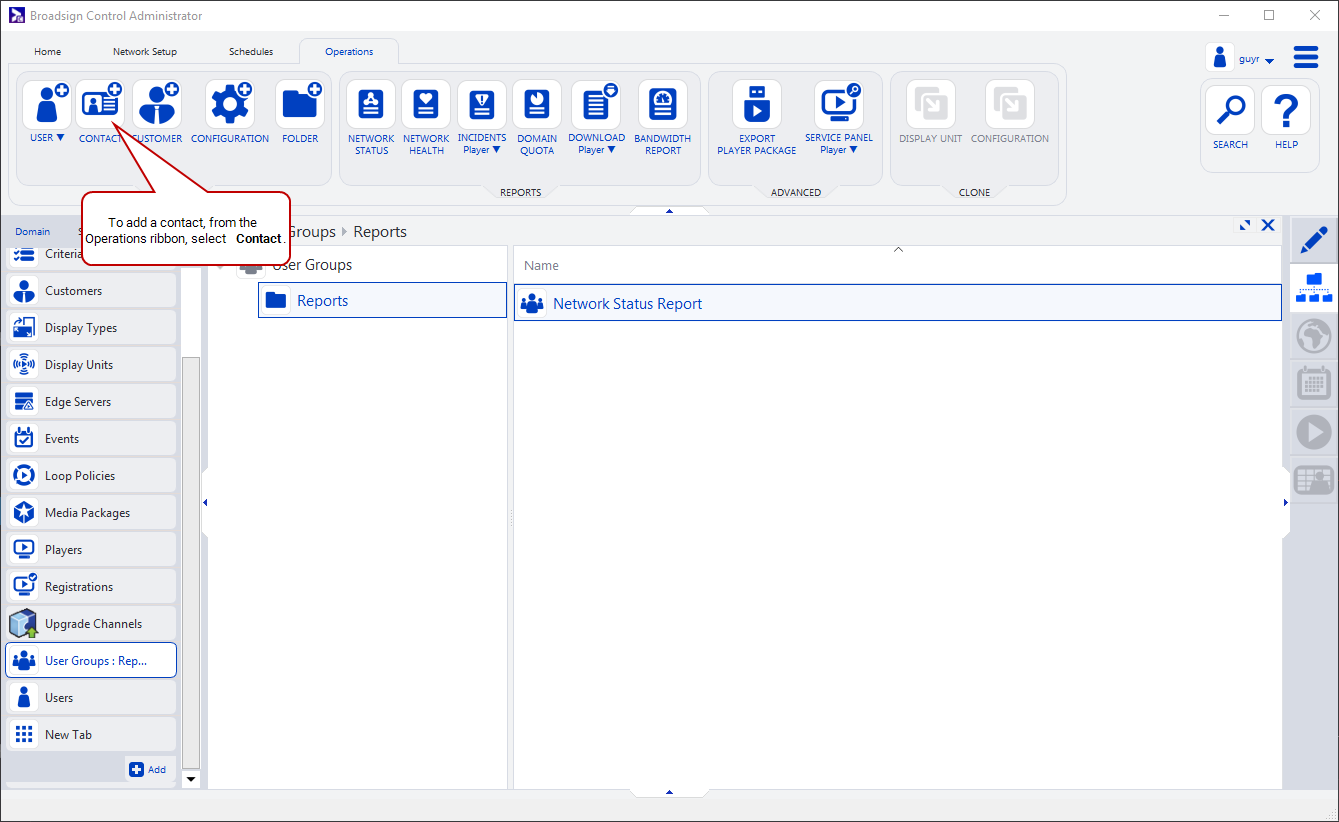This screenshot has width=1339, height=822.
Task: Click the Add button in sidebar
Action: click(148, 769)
